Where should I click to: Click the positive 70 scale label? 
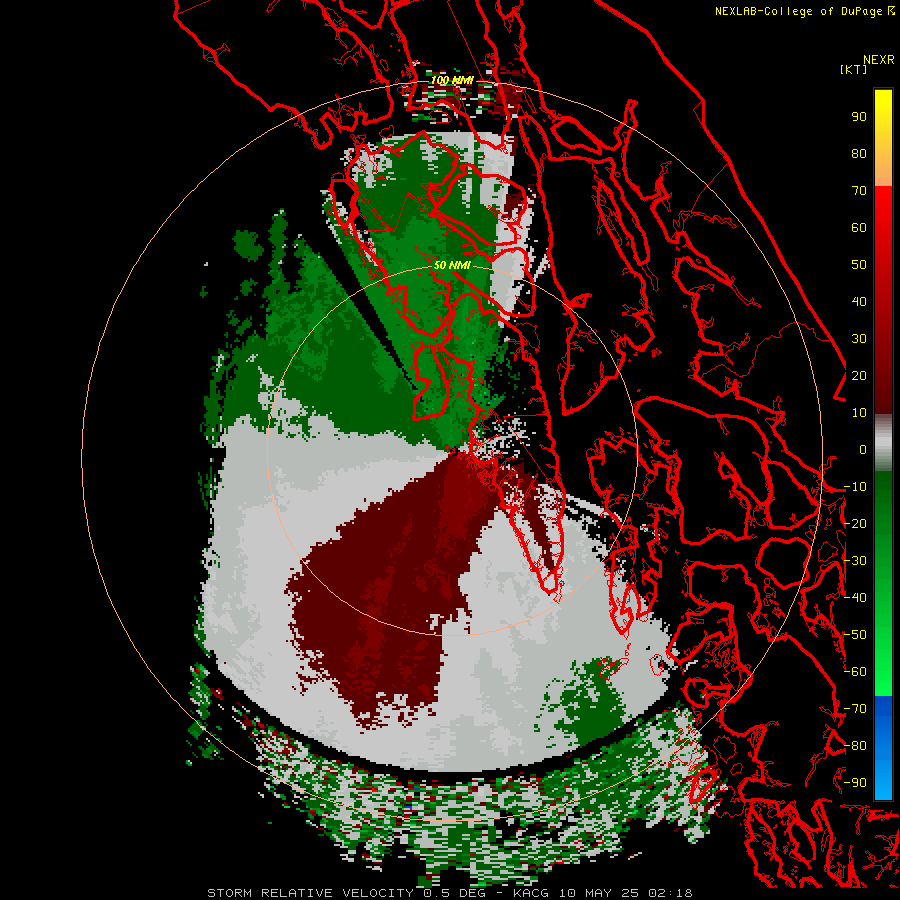point(859,191)
